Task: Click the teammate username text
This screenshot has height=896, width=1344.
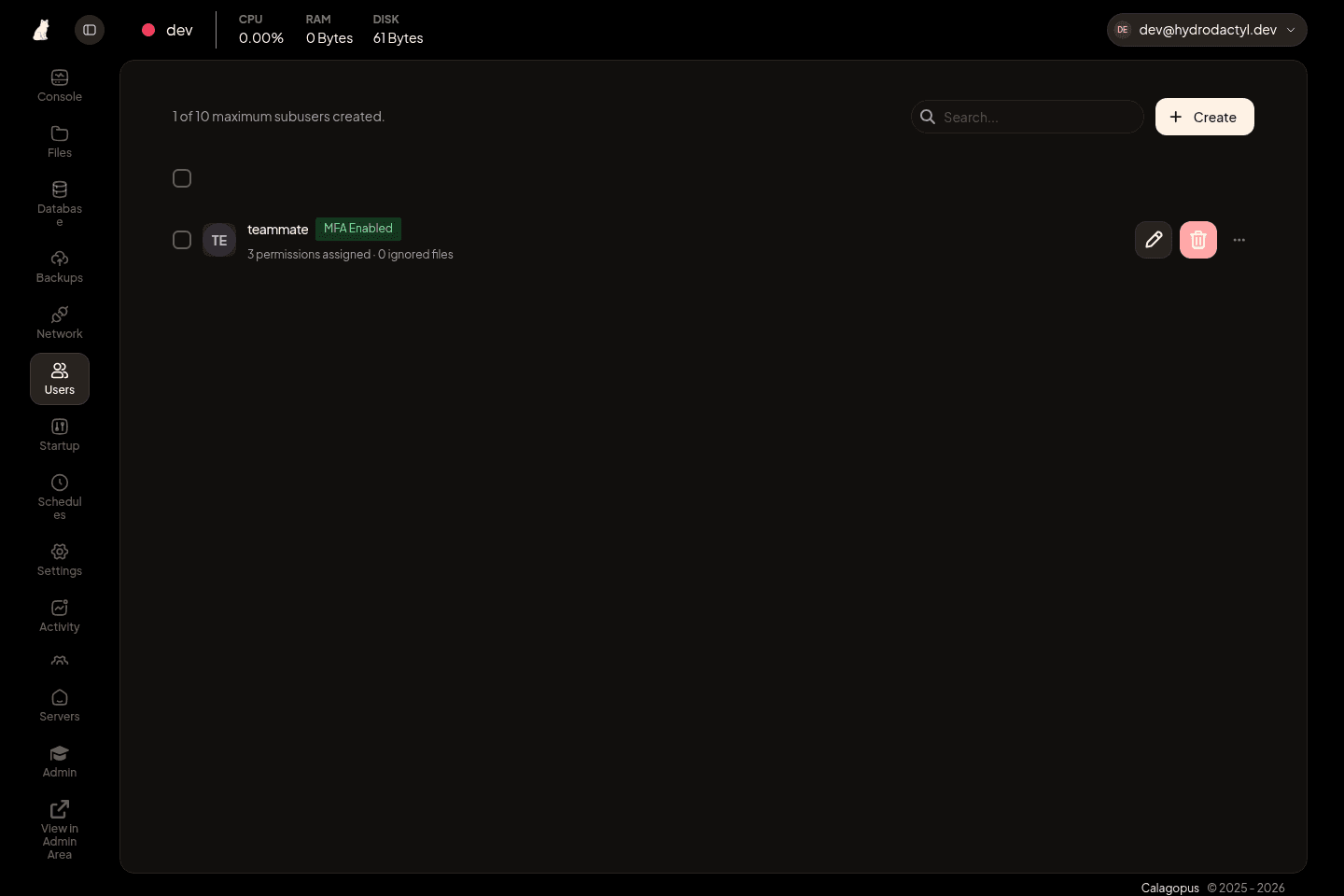Action: 277,230
